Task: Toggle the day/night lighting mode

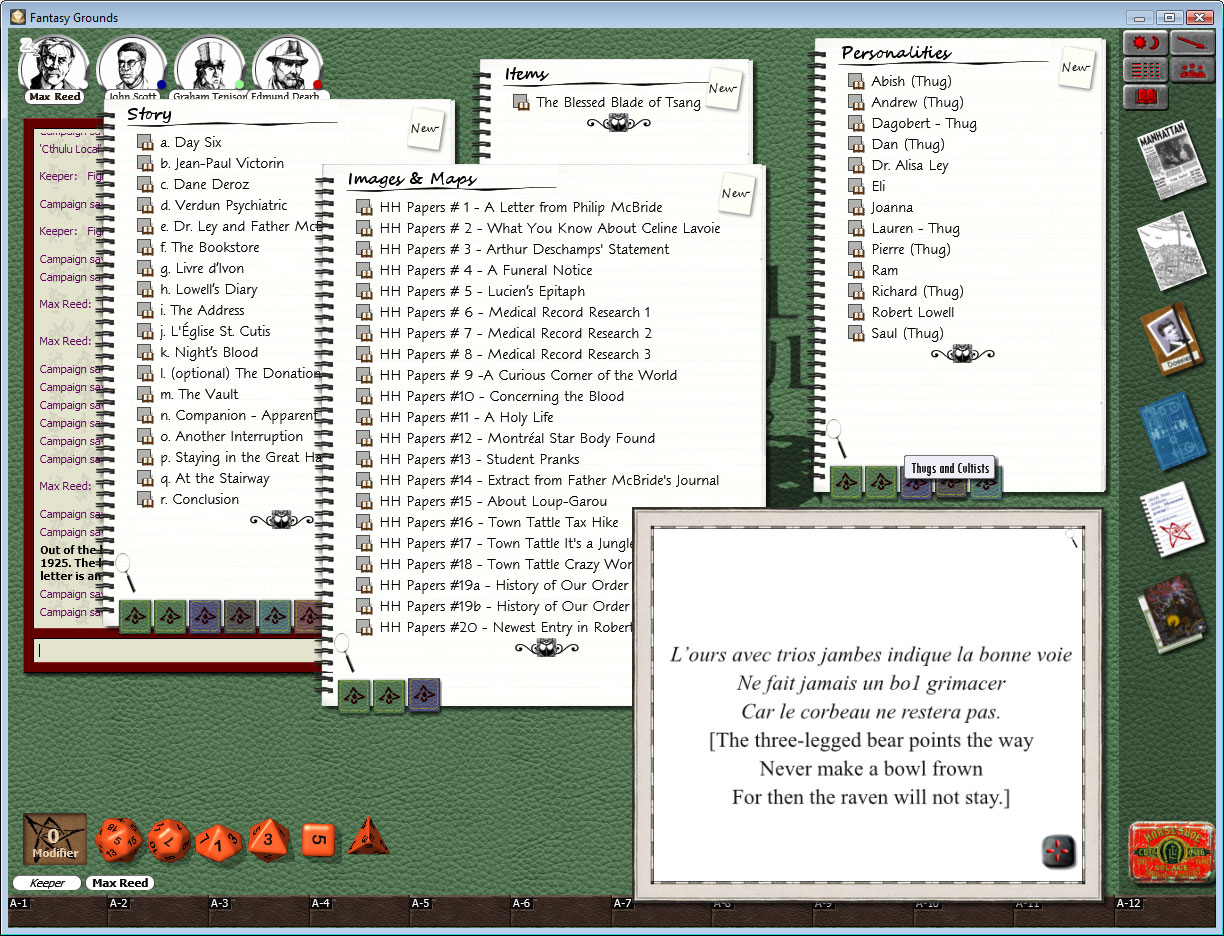Action: coord(1145,42)
